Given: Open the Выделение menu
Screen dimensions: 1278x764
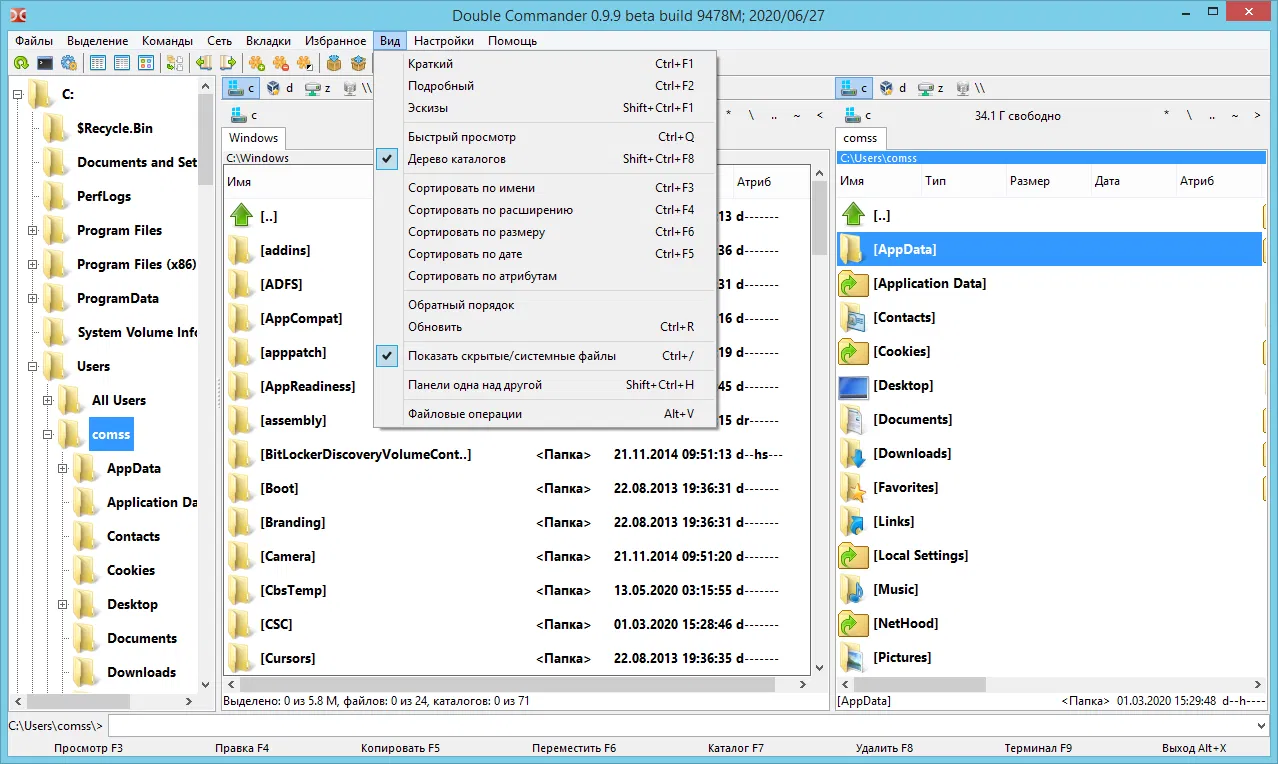Looking at the screenshot, I should click(x=98, y=41).
